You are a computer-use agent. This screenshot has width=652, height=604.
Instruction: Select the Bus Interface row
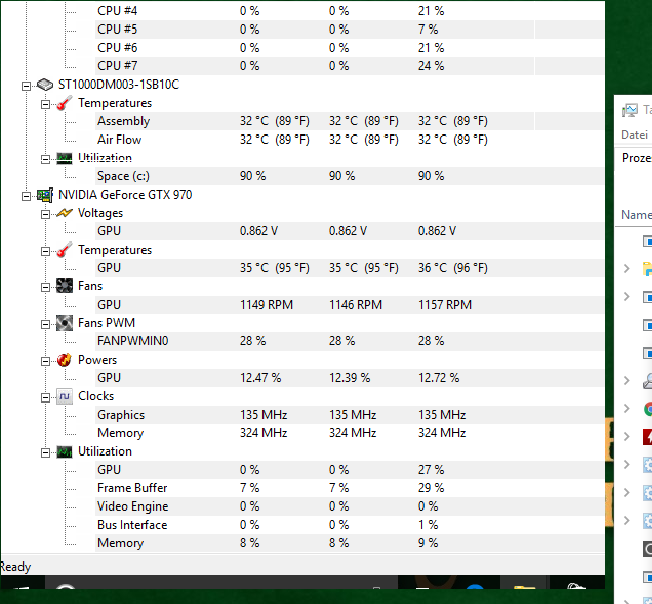[x=349, y=525]
